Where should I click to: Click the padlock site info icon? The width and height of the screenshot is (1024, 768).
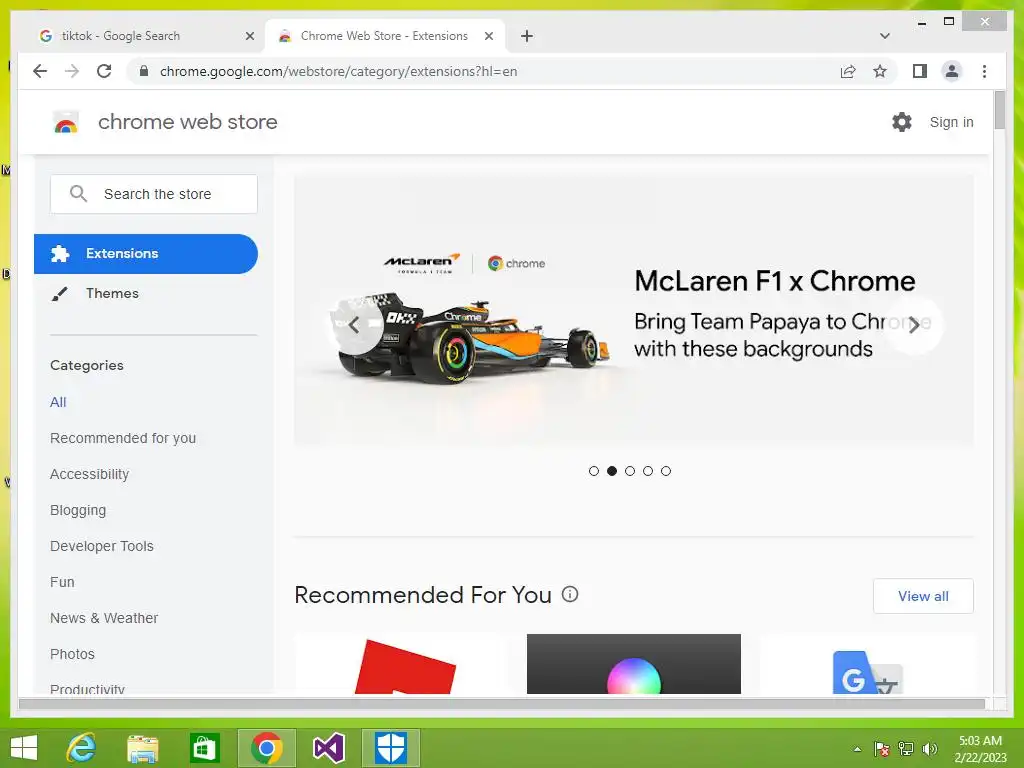[x=144, y=71]
